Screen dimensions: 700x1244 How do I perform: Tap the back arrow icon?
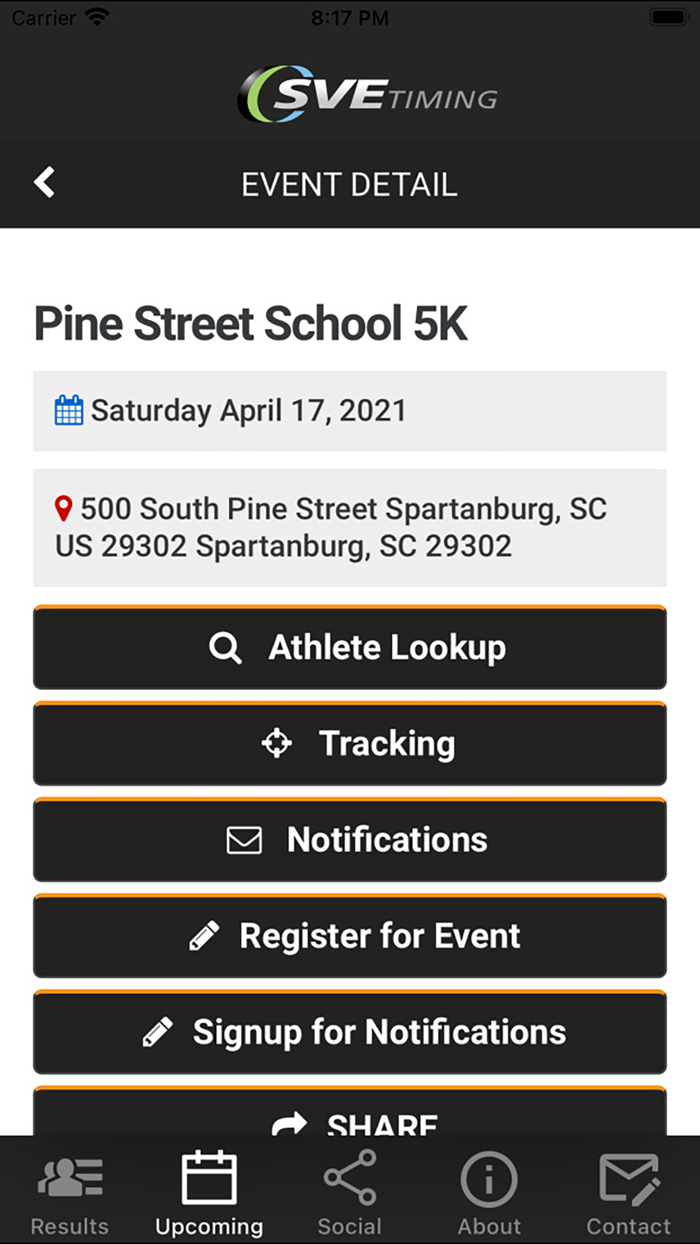[x=44, y=183]
